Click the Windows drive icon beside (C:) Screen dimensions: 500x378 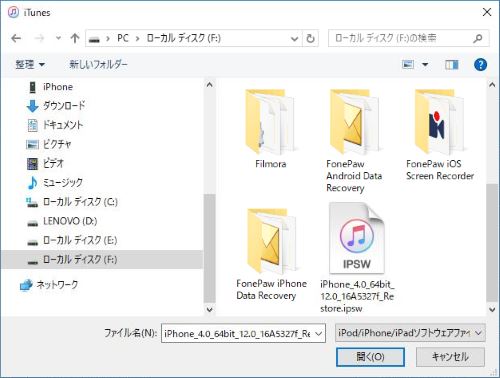(32, 202)
